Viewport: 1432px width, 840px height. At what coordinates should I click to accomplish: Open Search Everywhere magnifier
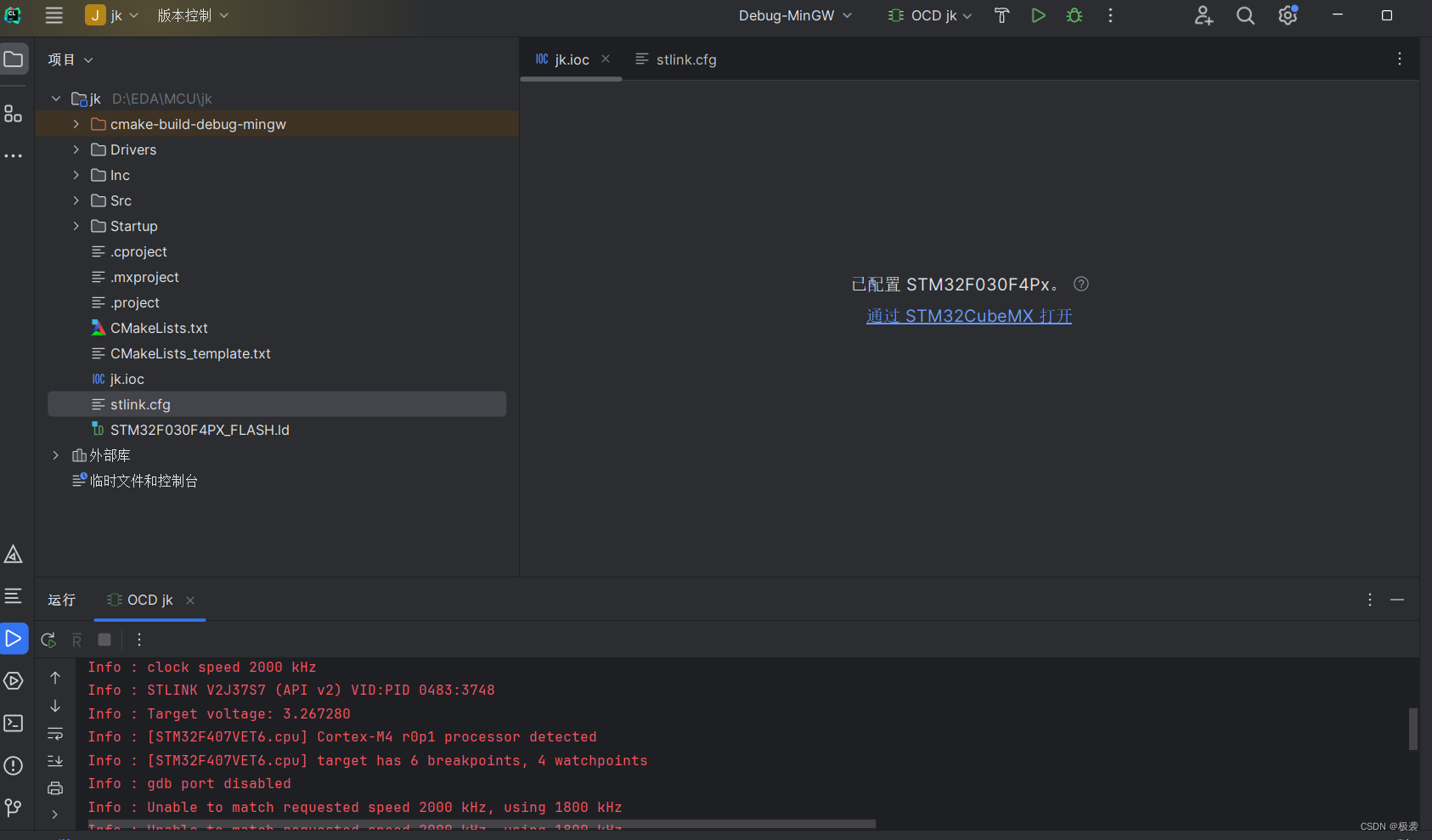coord(1245,15)
